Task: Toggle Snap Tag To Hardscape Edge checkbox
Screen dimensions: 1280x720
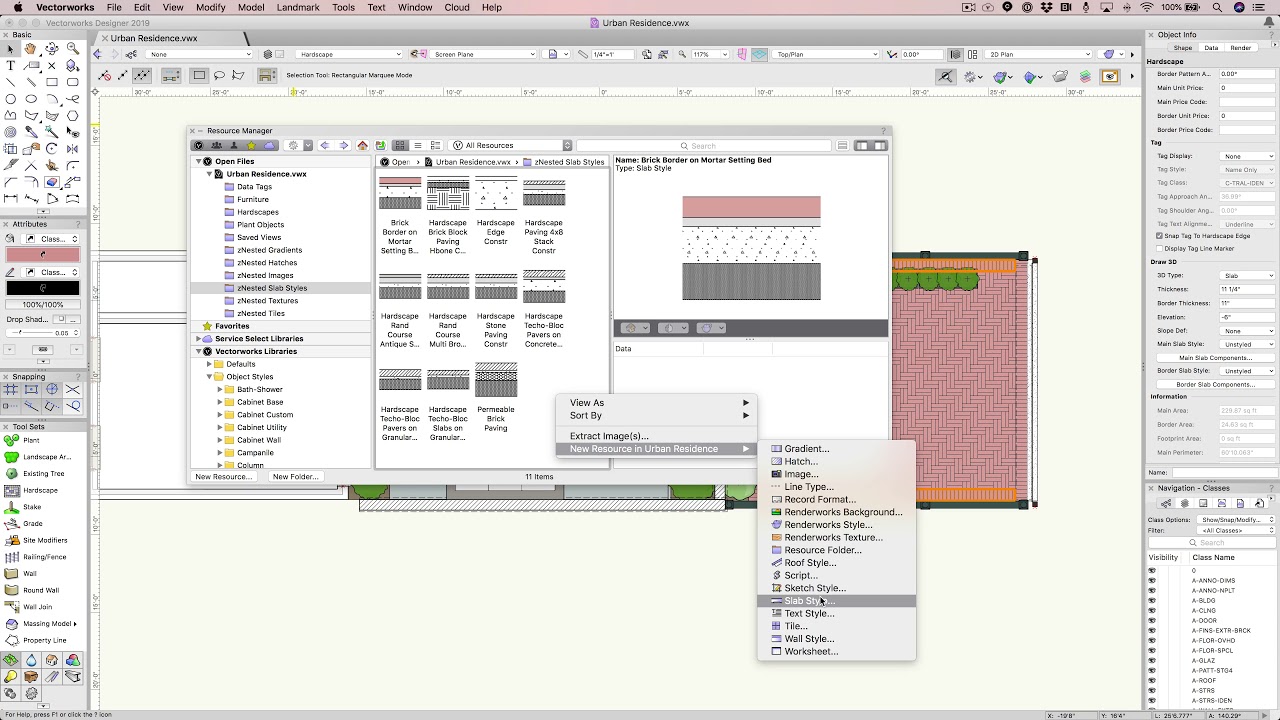Action: [x=1159, y=236]
